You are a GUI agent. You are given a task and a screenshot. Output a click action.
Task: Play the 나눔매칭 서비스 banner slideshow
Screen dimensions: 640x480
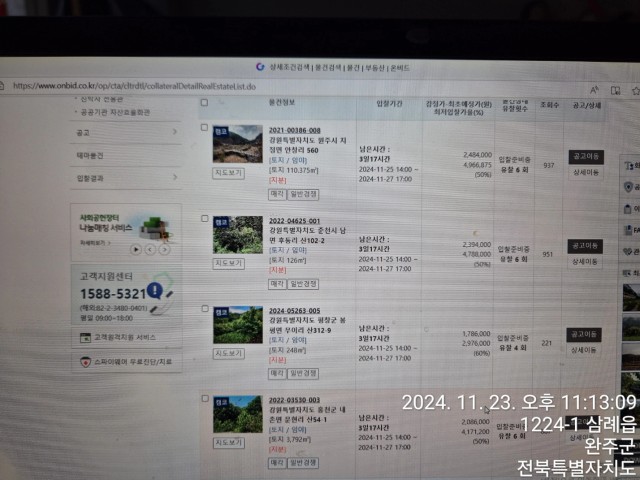(136, 249)
